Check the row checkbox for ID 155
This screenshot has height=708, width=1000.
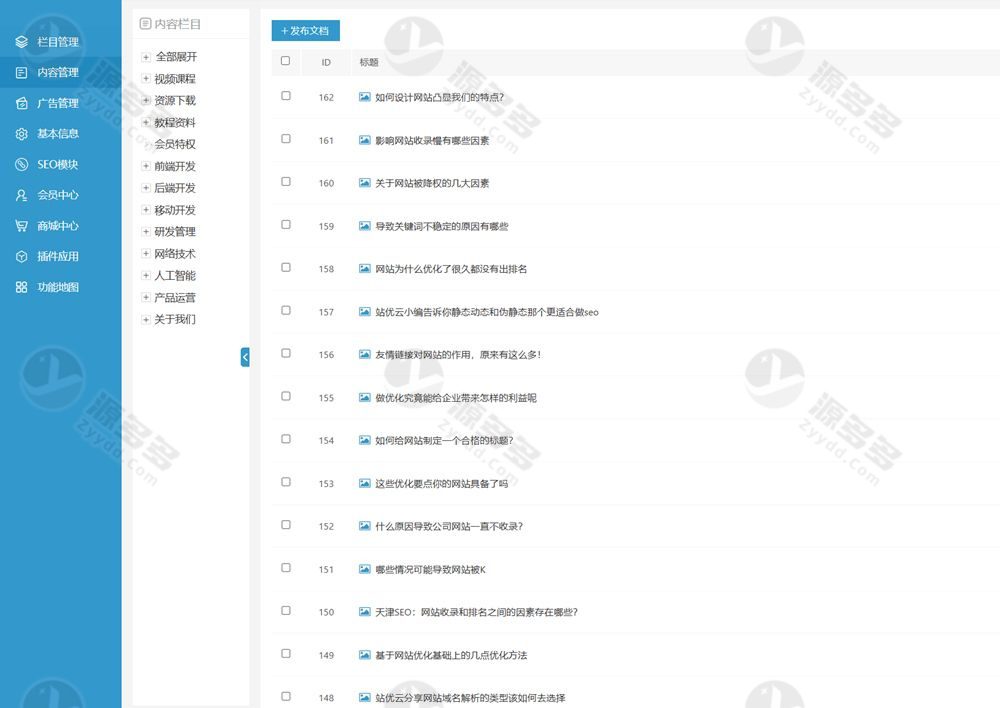point(286,396)
